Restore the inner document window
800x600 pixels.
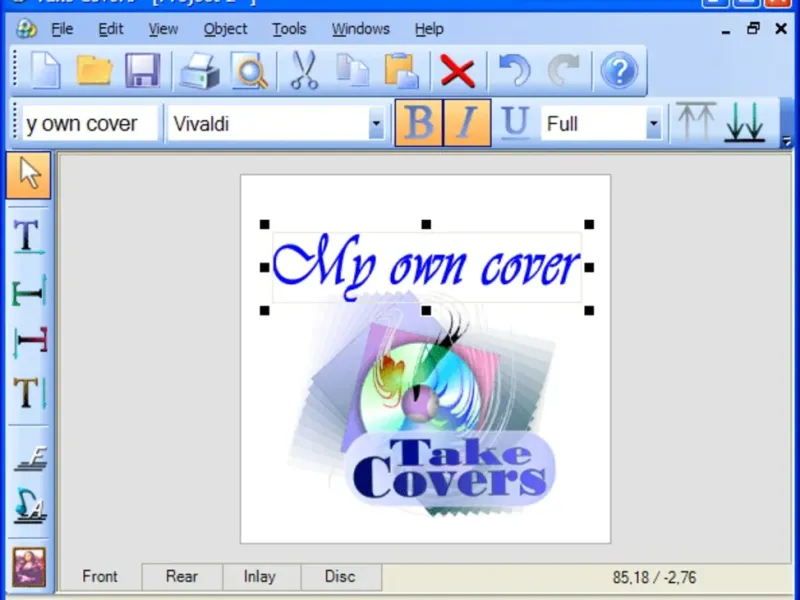point(753,29)
